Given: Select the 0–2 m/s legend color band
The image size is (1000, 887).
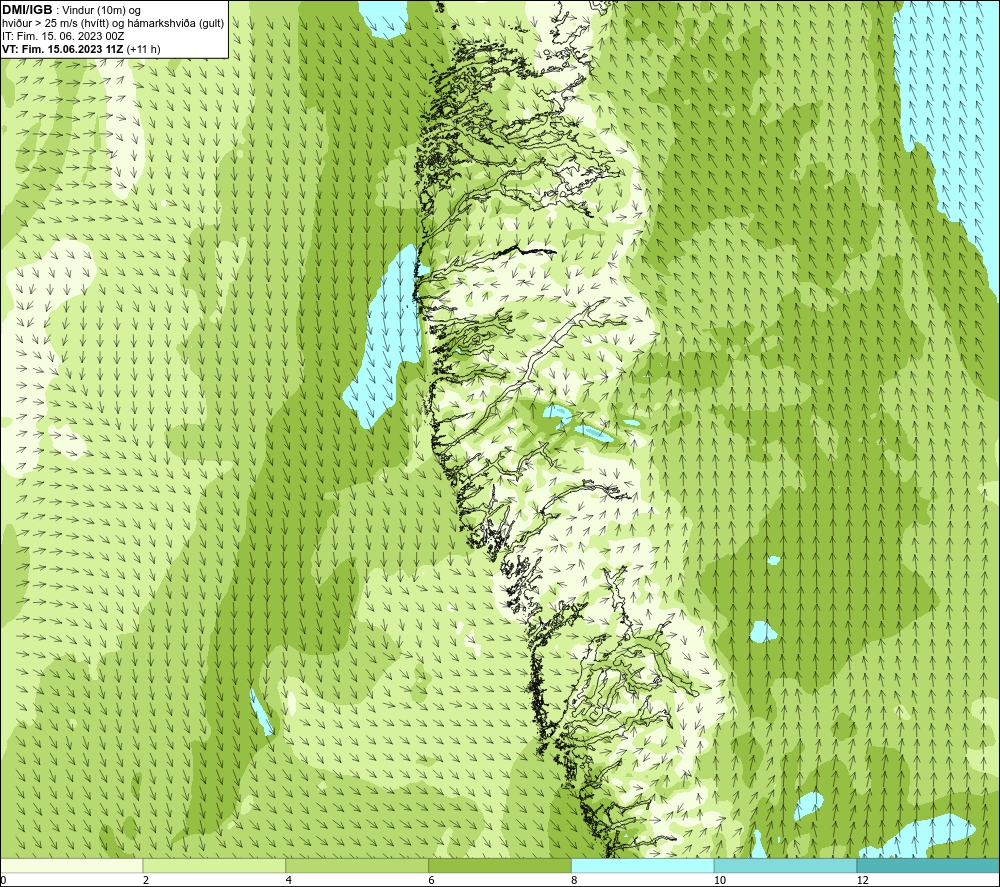Looking at the screenshot, I should pos(71,866).
